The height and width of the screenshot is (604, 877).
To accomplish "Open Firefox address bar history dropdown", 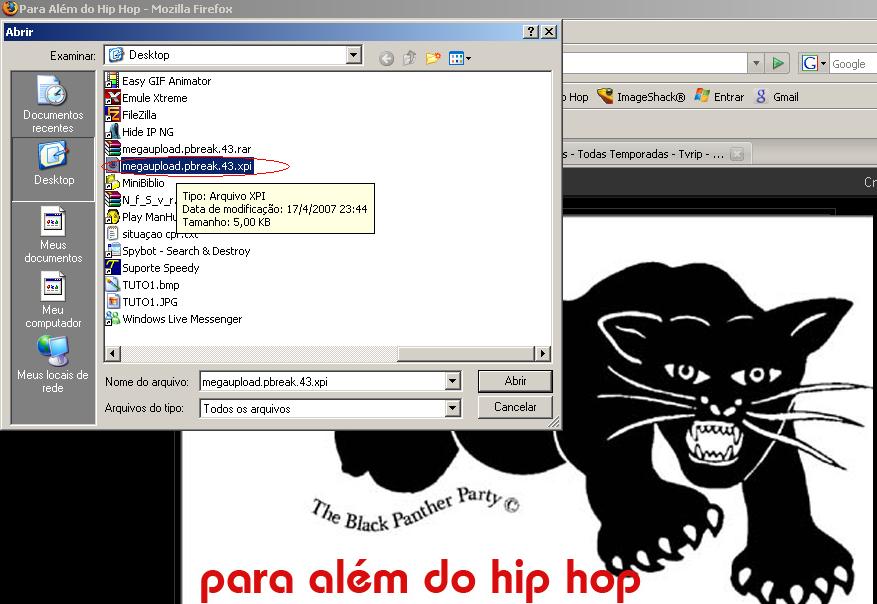I will pos(756,63).
